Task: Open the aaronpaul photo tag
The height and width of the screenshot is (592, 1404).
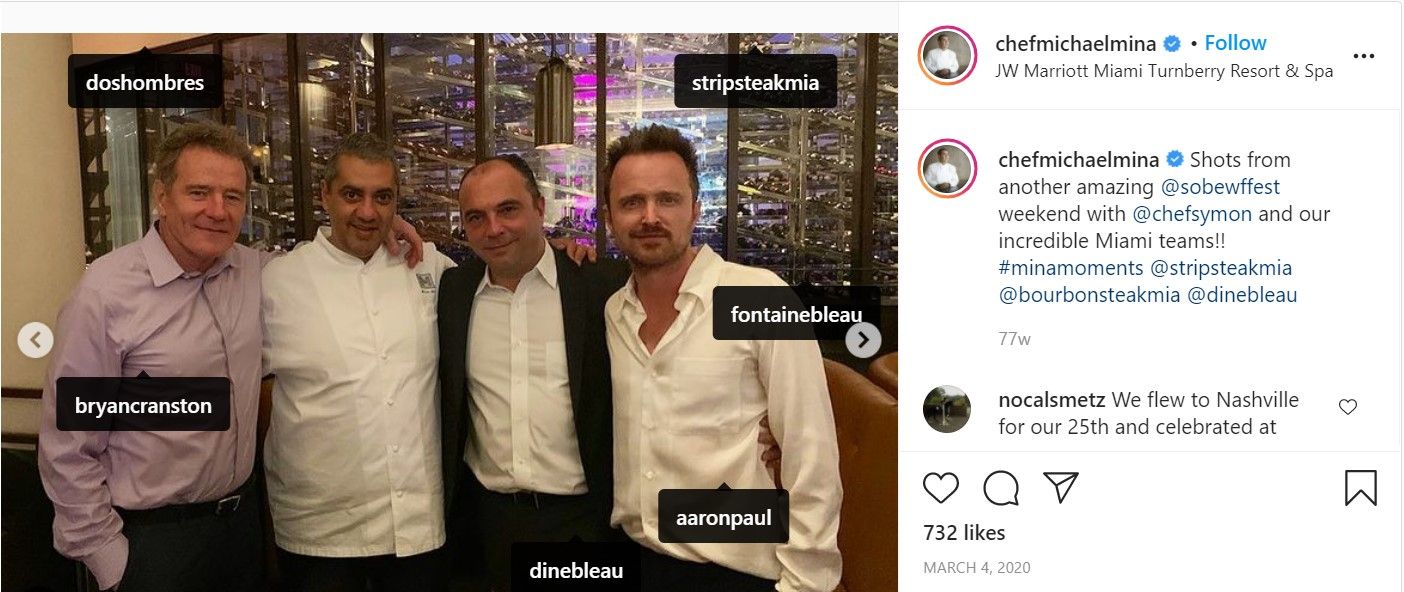Action: click(x=723, y=516)
